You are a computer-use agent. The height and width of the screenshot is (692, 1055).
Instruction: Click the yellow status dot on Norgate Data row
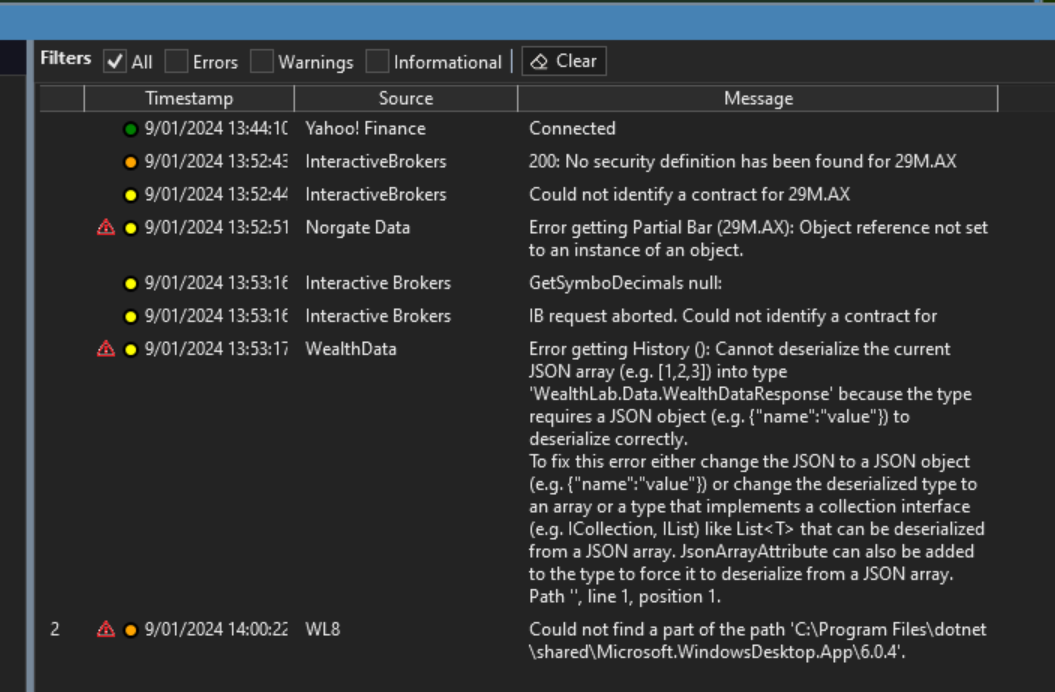point(131,228)
